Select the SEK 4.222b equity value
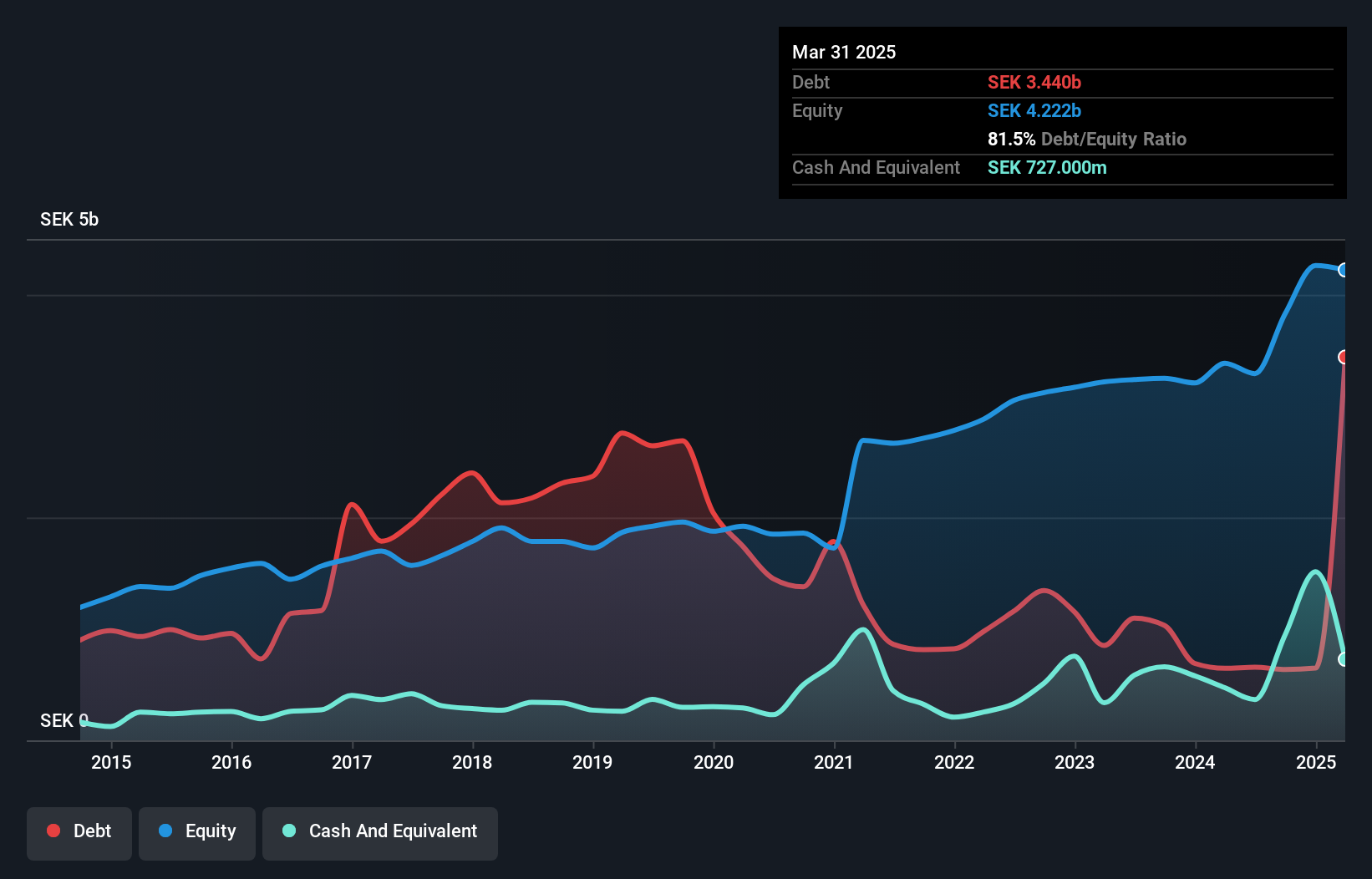Viewport: 1372px width, 879px height. (x=1034, y=111)
